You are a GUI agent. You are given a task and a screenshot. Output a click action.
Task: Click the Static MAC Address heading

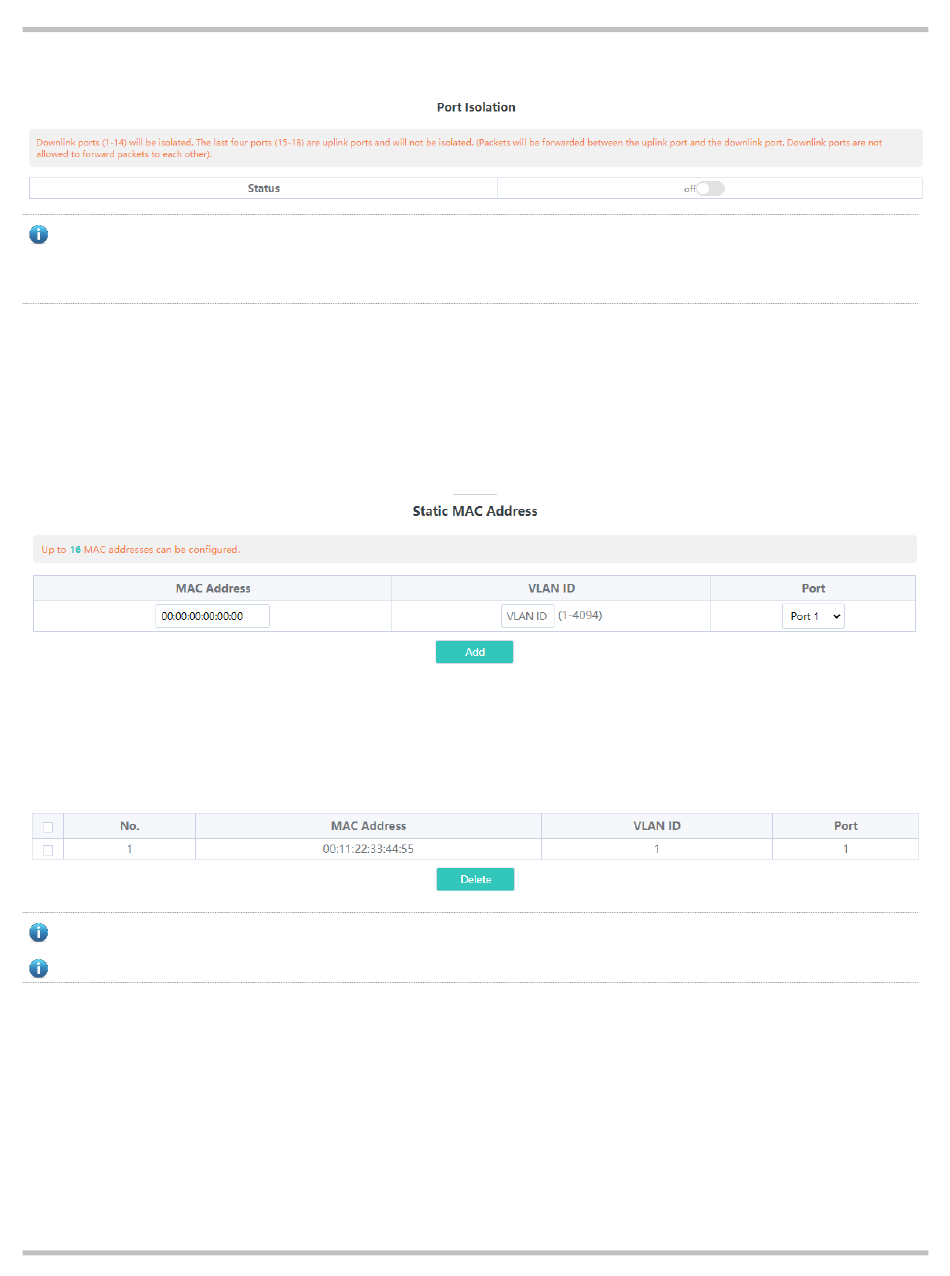[475, 511]
